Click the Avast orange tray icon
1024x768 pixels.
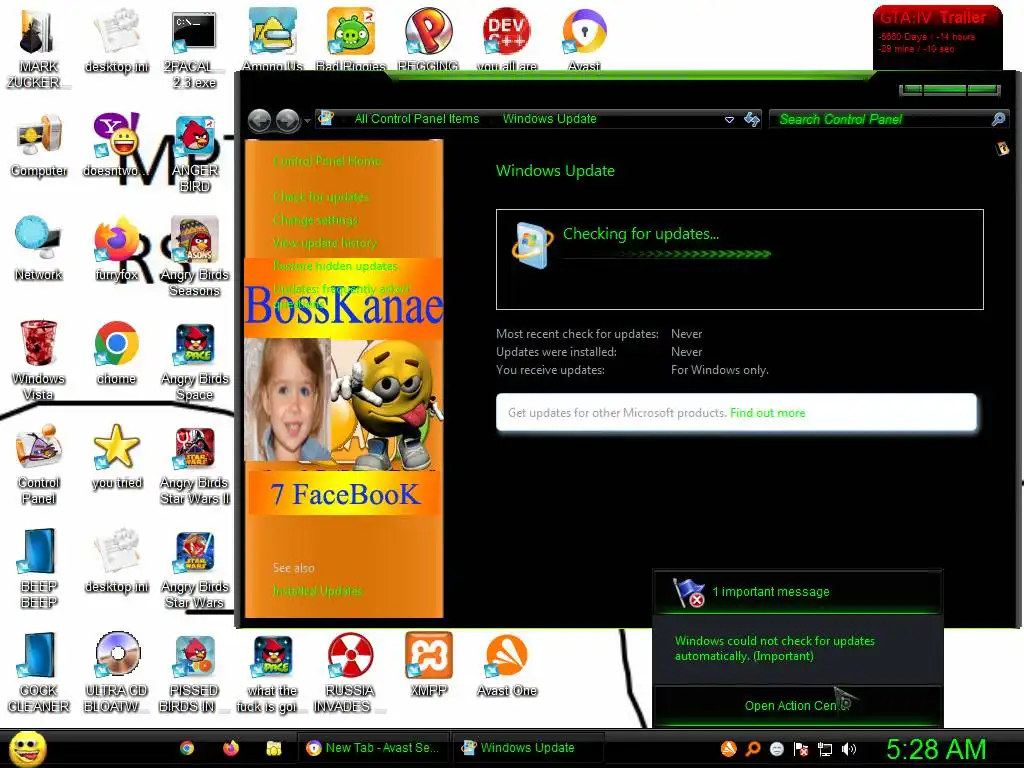tap(728, 749)
